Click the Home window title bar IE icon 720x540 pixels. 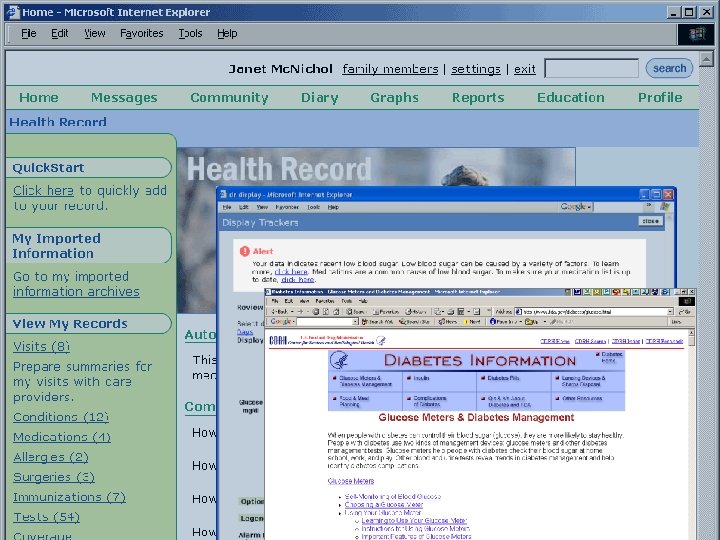click(12, 12)
